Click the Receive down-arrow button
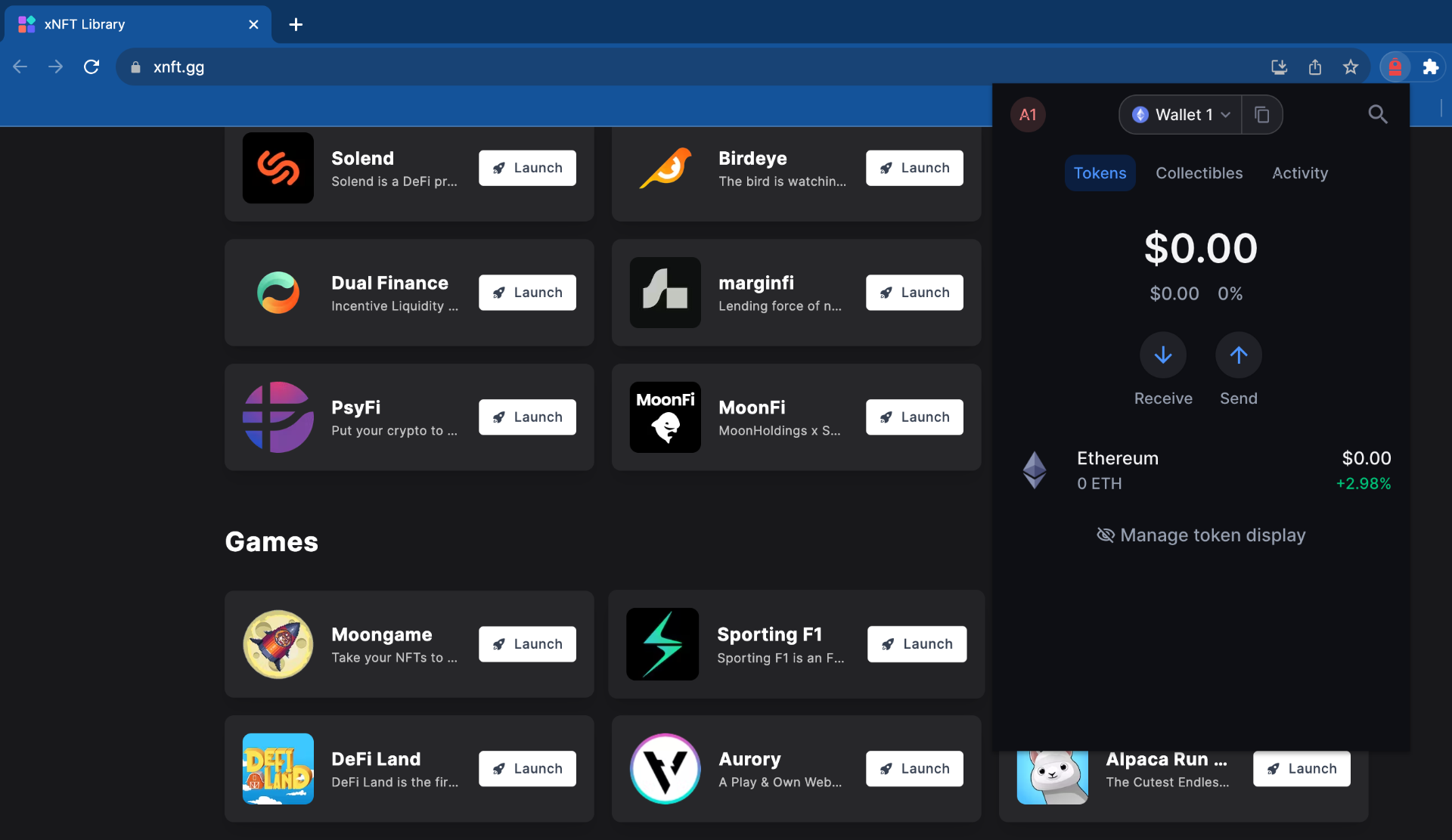Viewport: 1452px width, 840px height. [1163, 355]
